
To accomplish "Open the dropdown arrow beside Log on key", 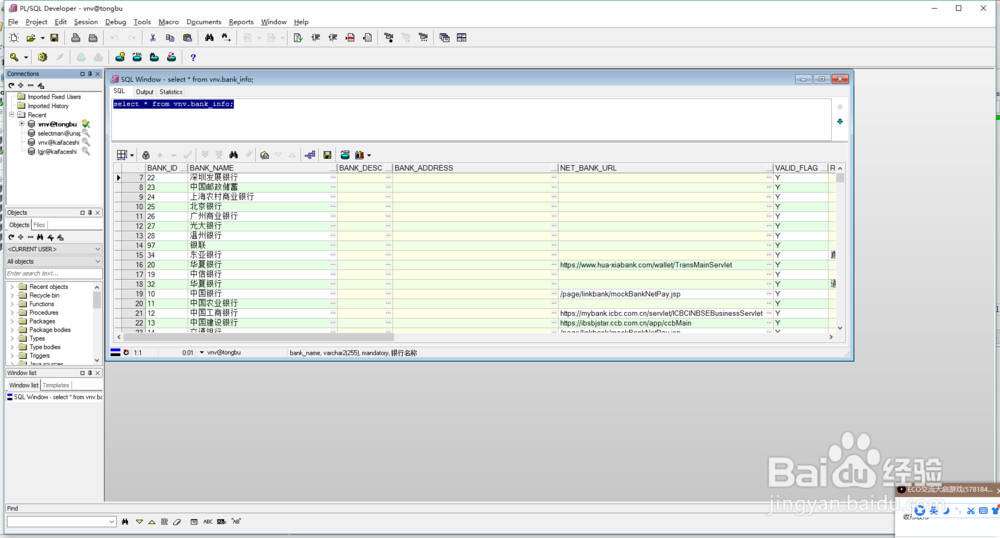I will (26, 57).
